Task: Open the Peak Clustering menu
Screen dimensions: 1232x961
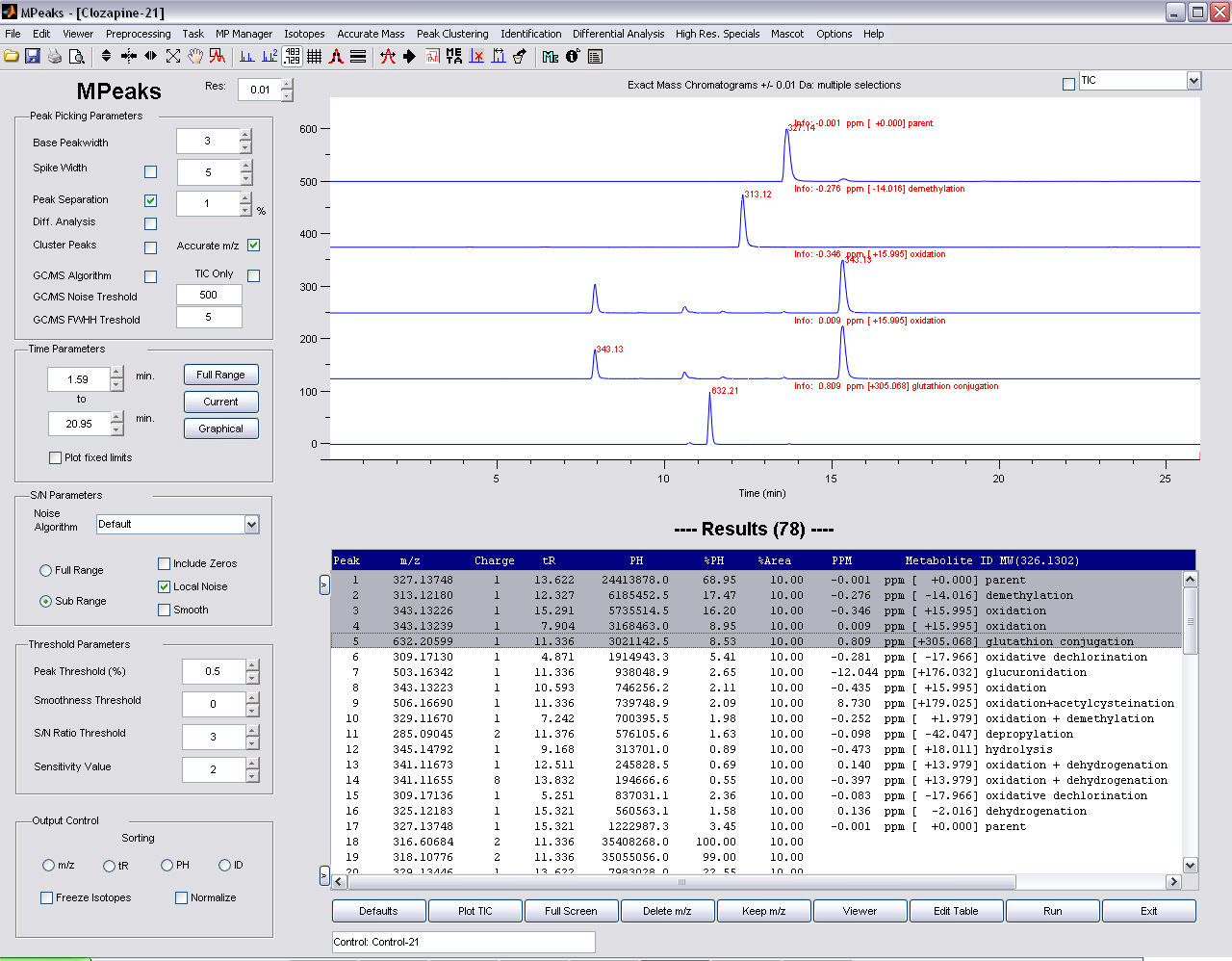Action: pyautogui.click(x=452, y=34)
